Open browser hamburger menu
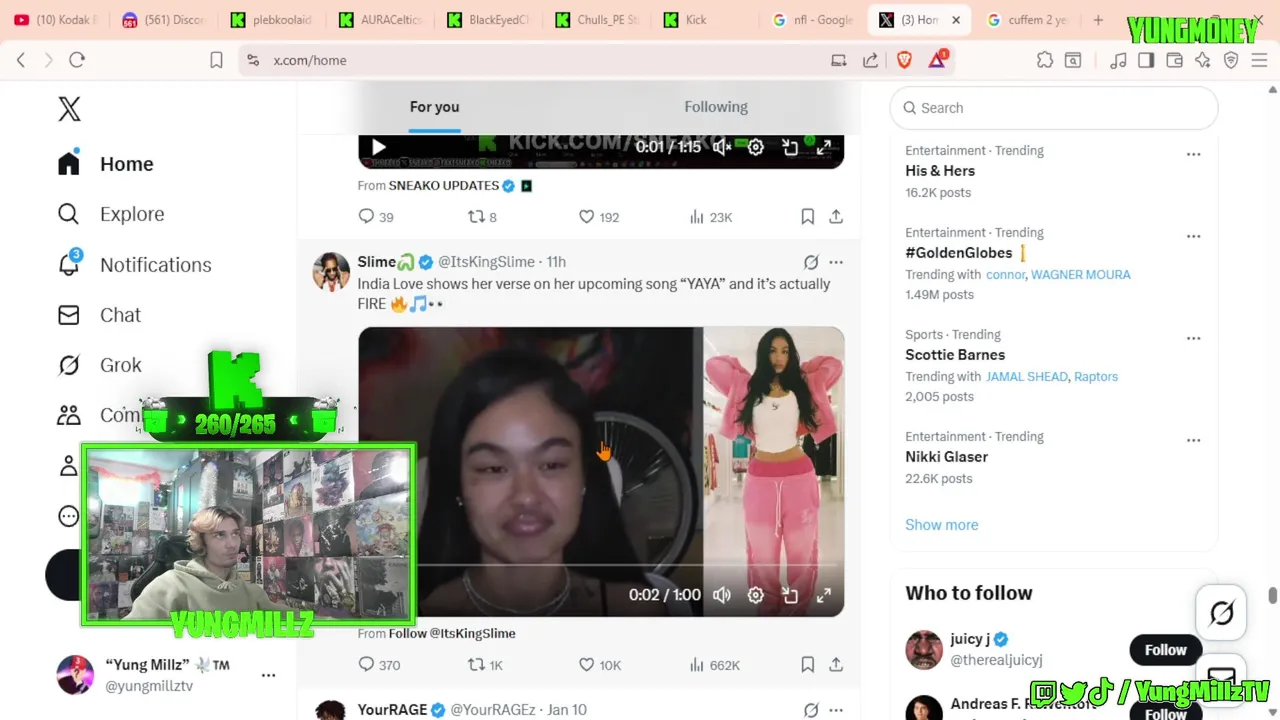Screen dimensions: 1280x720 [1259, 60]
